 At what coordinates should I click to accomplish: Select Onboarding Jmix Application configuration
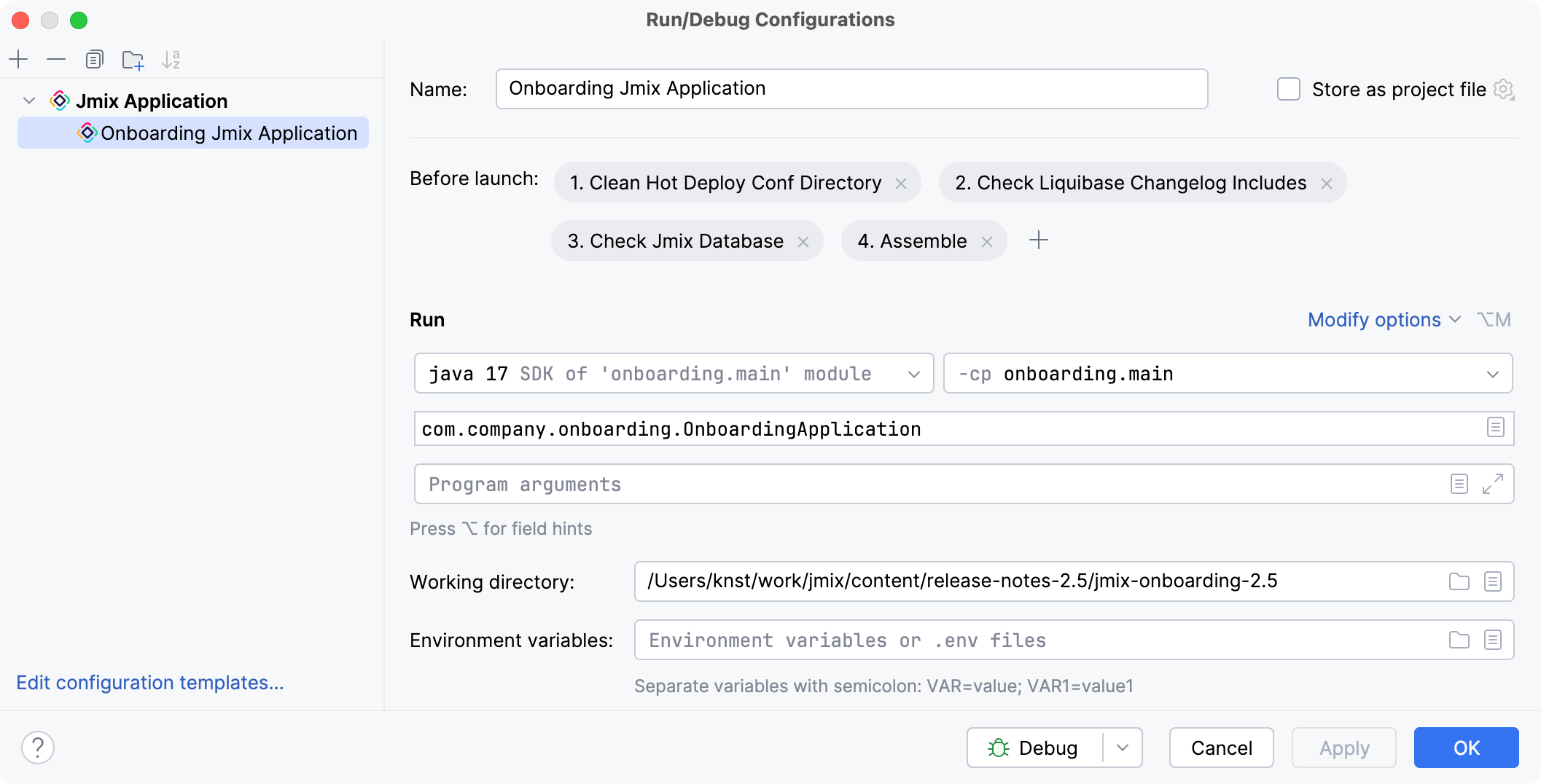193,133
